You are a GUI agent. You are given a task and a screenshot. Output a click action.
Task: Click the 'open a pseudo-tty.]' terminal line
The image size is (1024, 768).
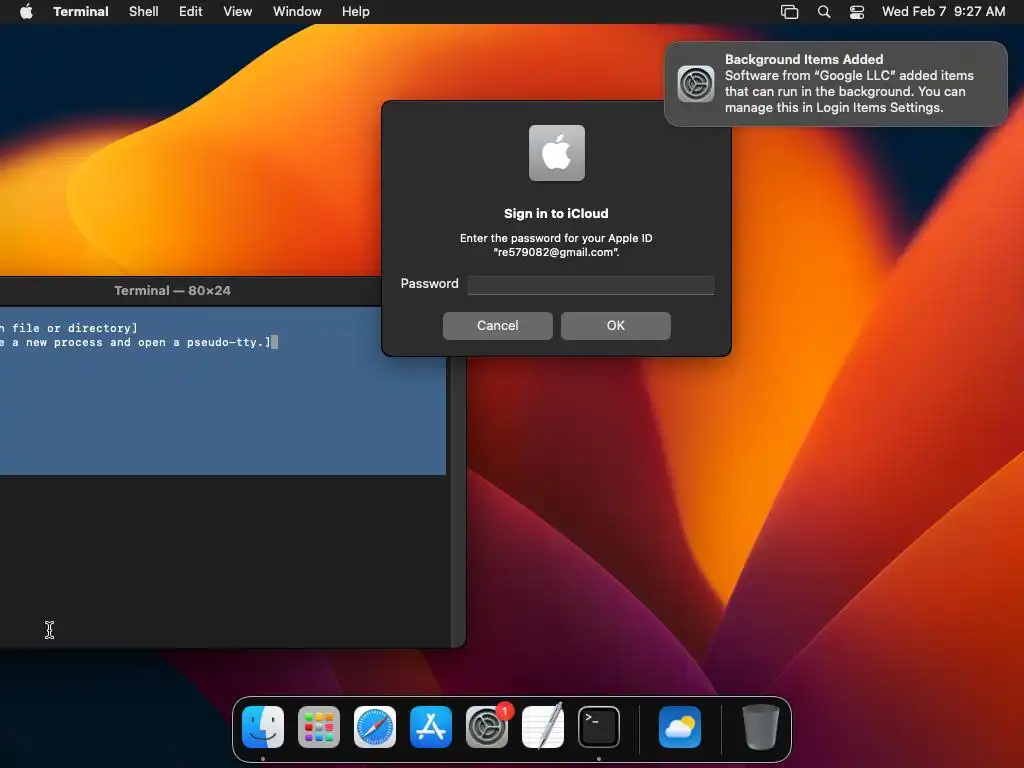pyautogui.click(x=204, y=342)
